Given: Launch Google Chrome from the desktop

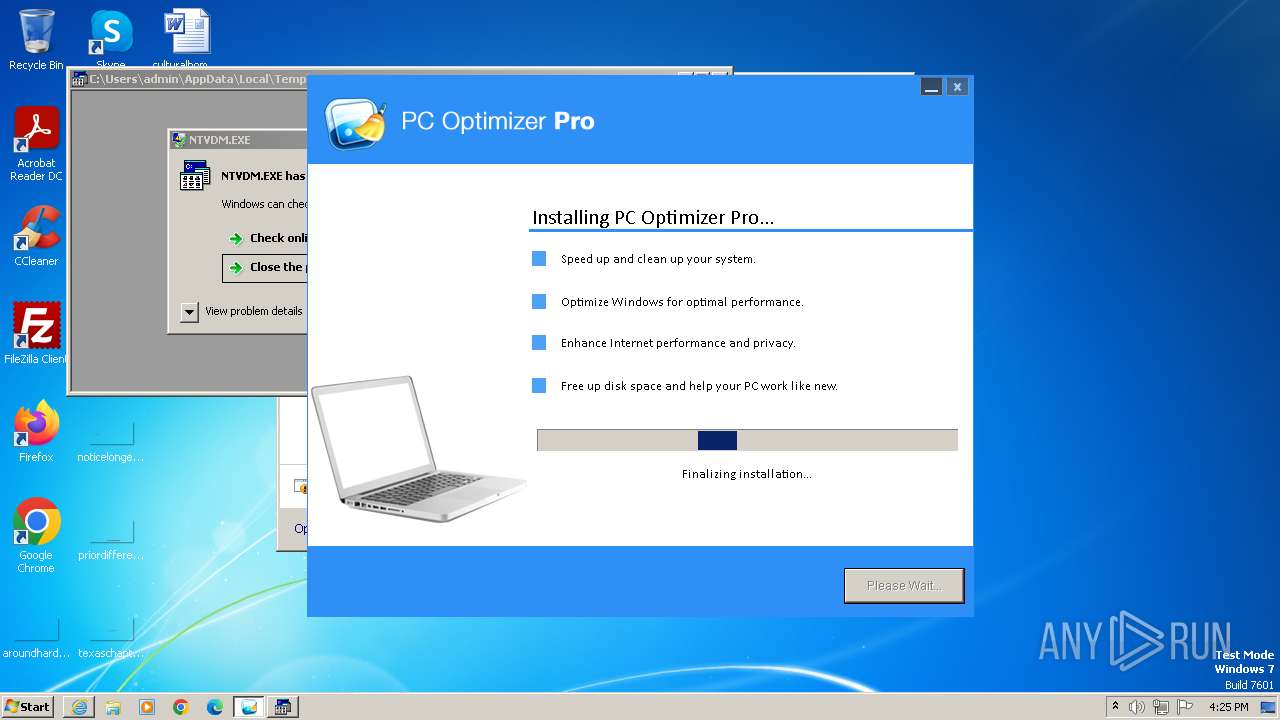Looking at the screenshot, I should click(36, 535).
